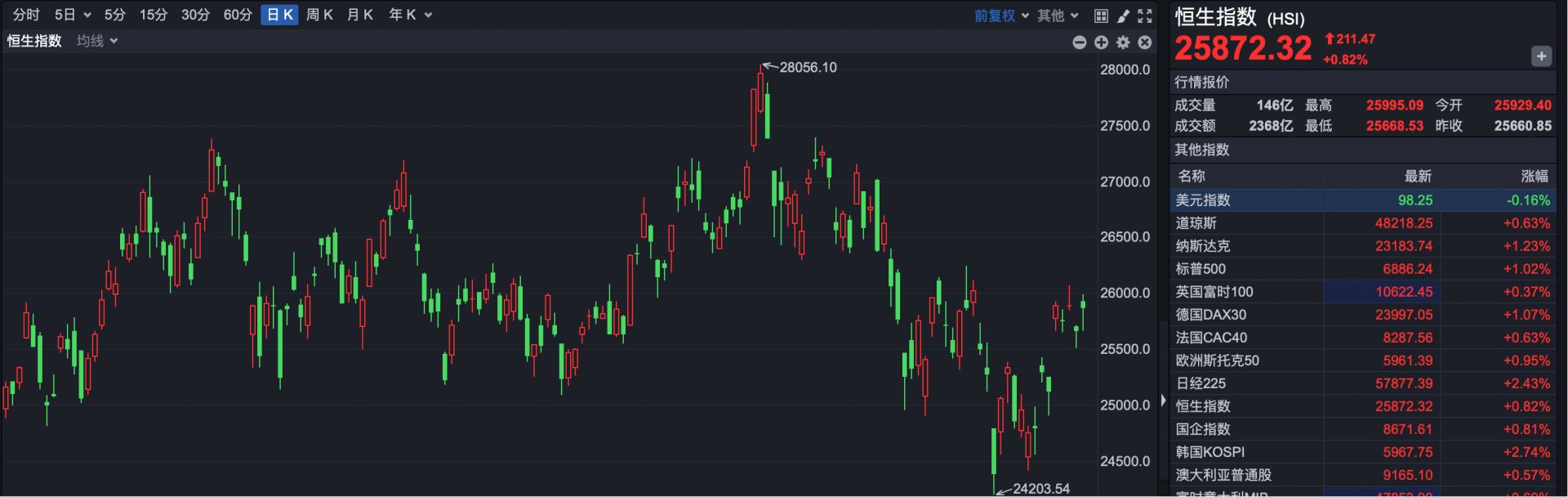This screenshot has width=1568, height=497.
Task: Enter fullscreen chart mode
Action: (1145, 16)
